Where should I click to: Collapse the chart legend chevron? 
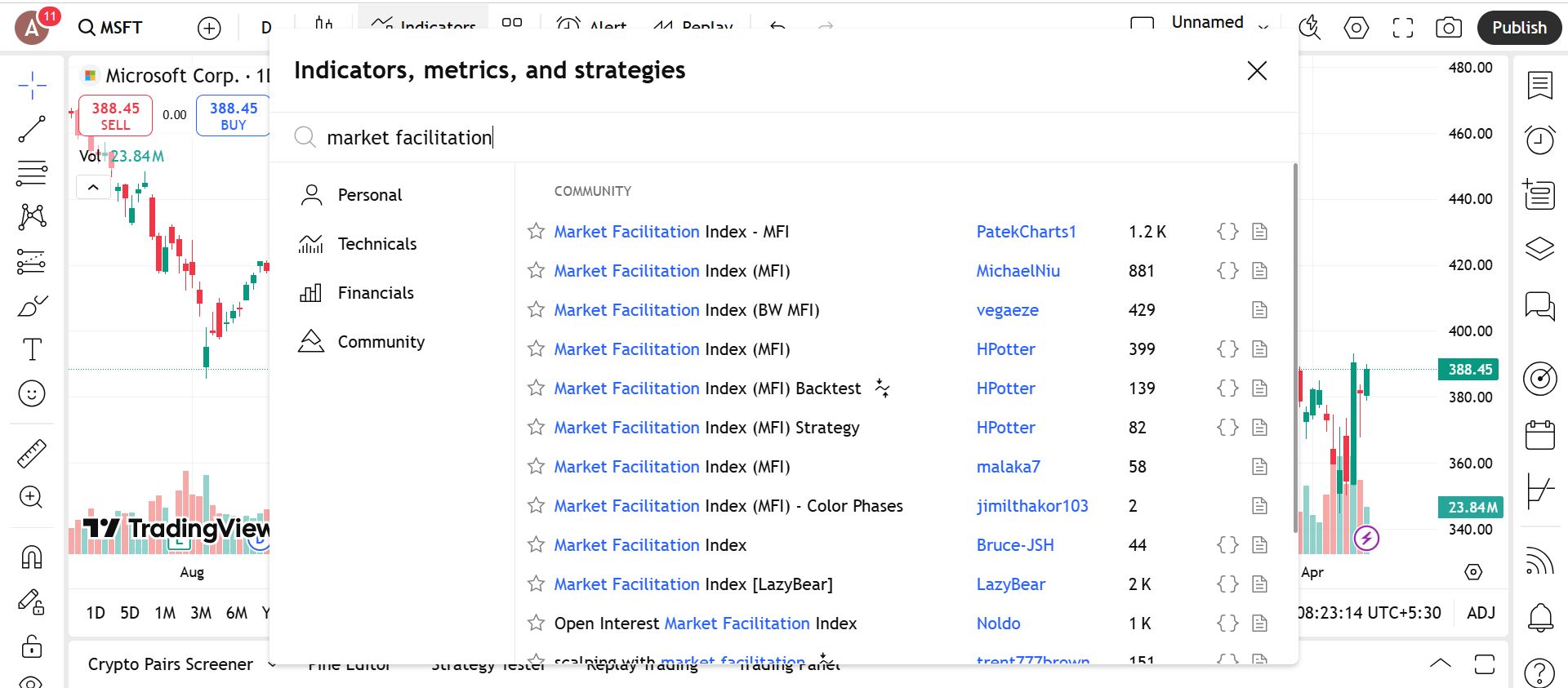[93, 188]
